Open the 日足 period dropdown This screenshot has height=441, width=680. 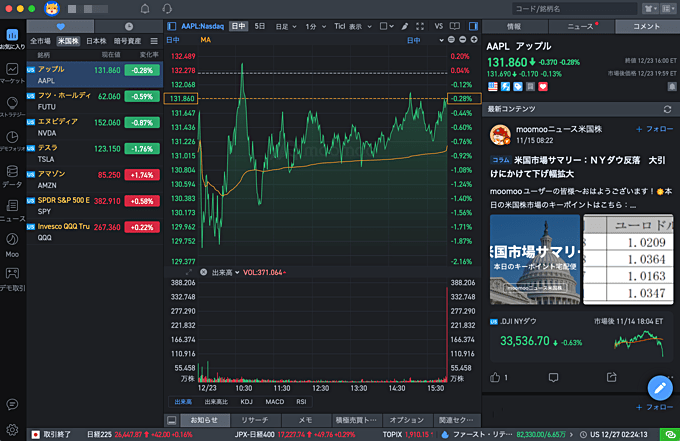(x=286, y=26)
